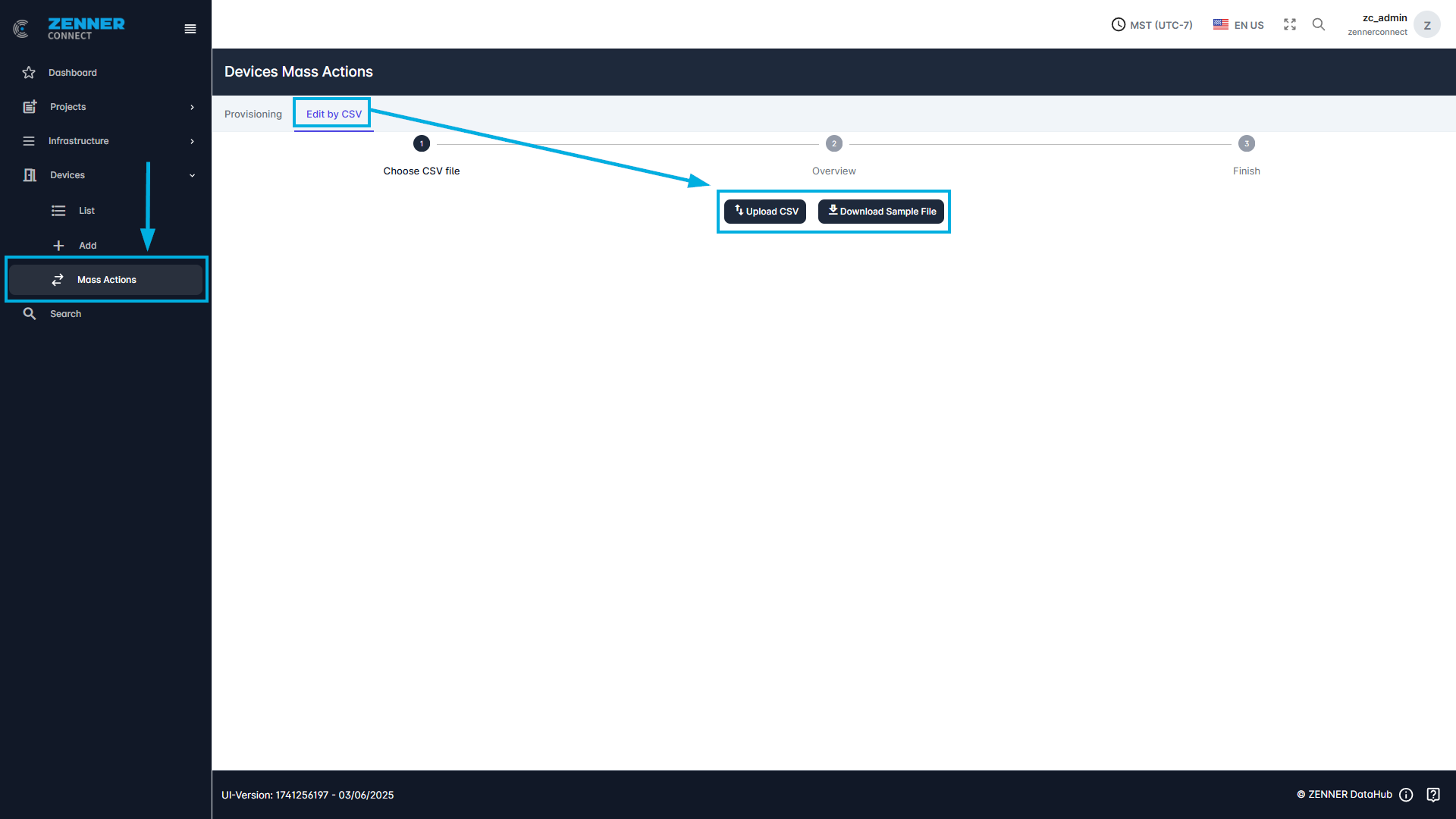Click the Upload CSV button

[765, 212]
